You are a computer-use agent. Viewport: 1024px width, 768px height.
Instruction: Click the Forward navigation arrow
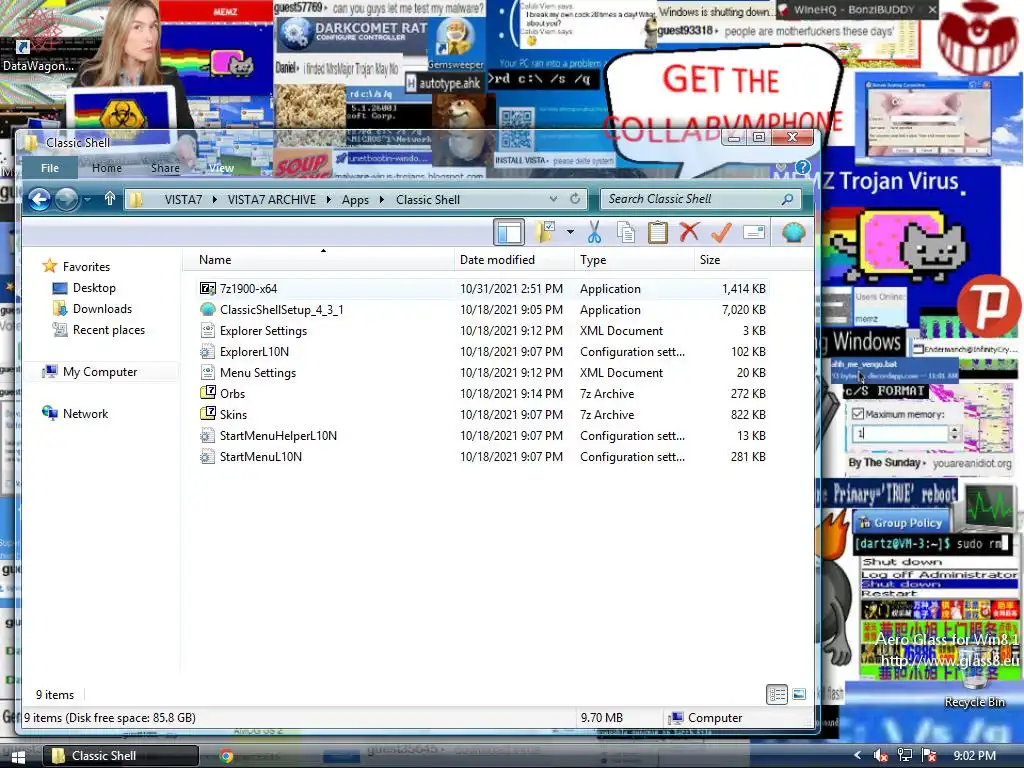point(67,199)
